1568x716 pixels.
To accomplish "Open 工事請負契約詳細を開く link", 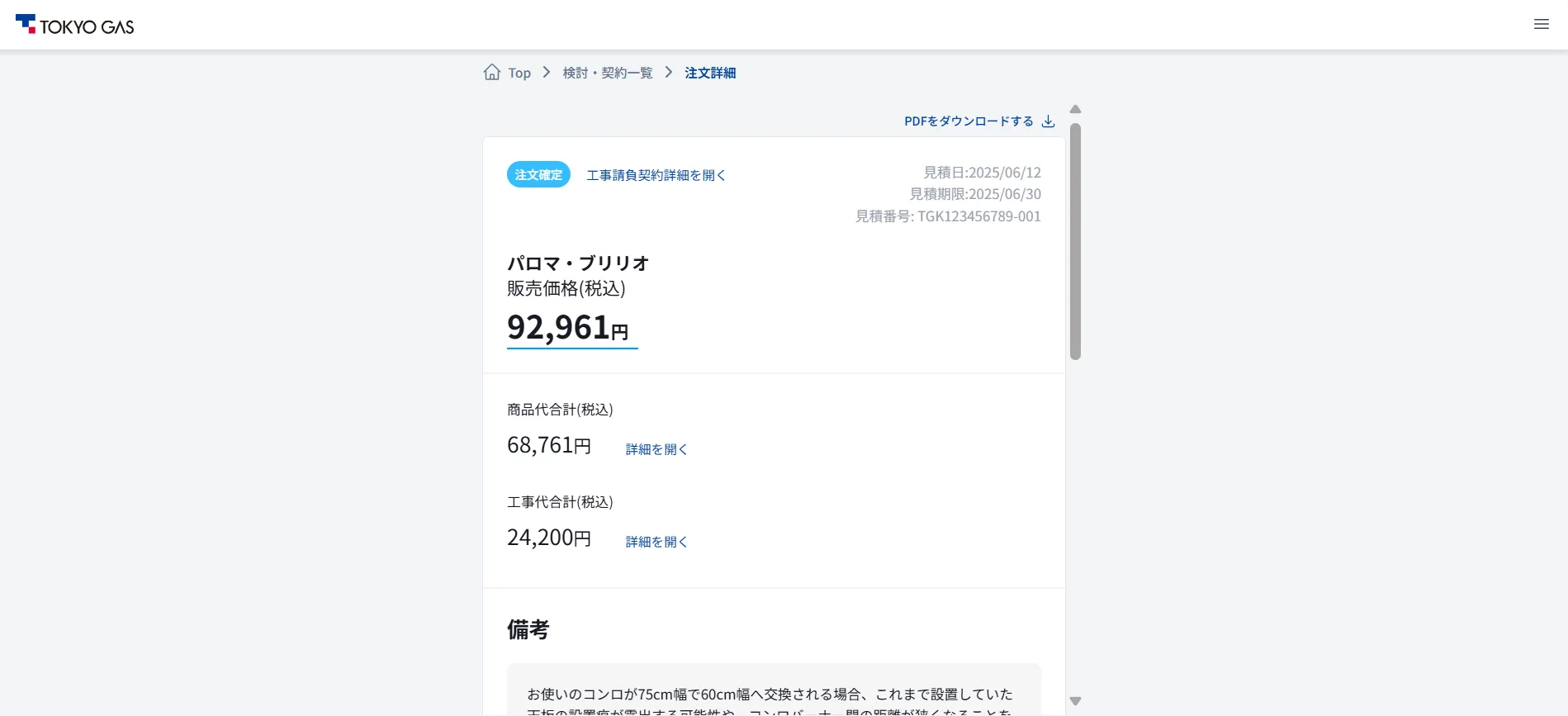I will pos(656,175).
